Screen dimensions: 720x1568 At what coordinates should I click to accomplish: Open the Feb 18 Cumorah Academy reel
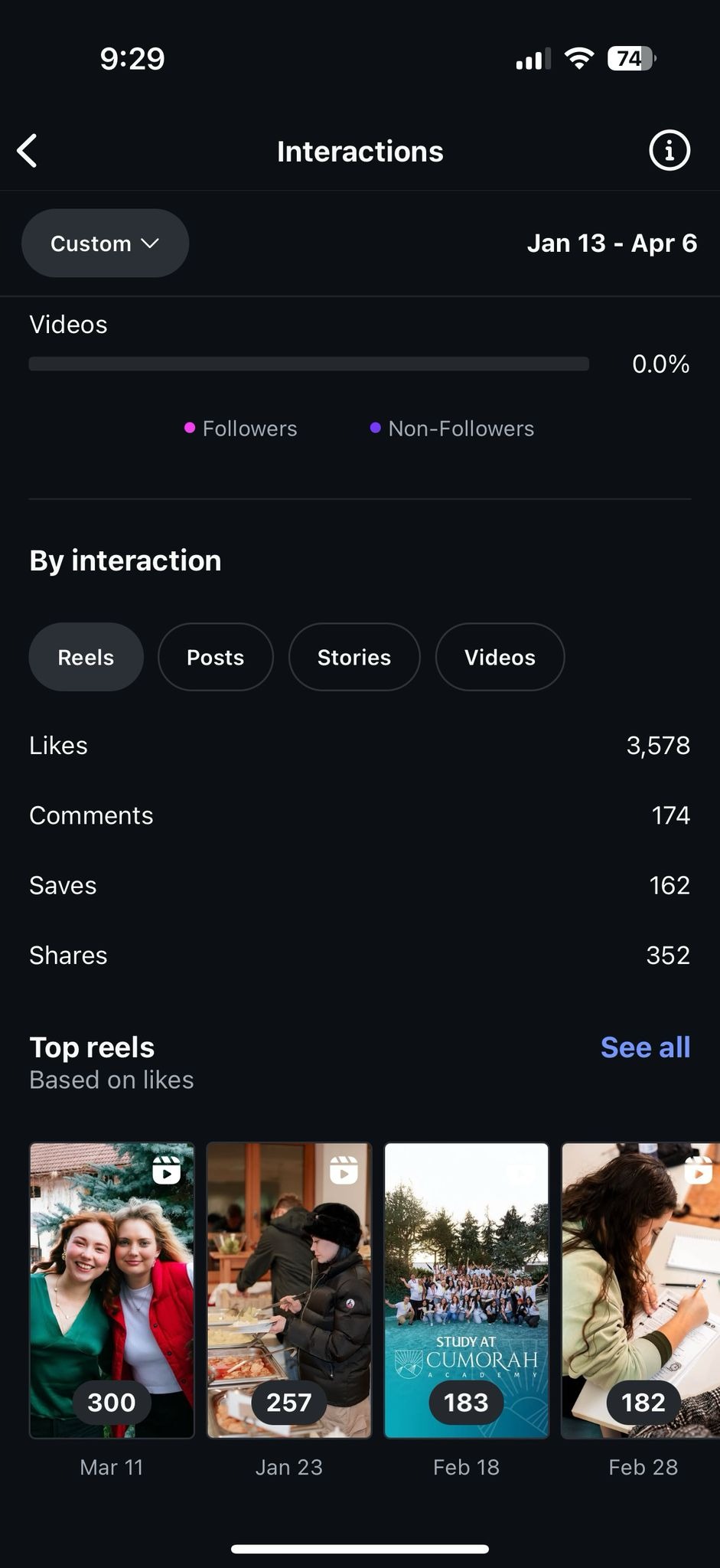pos(466,1290)
